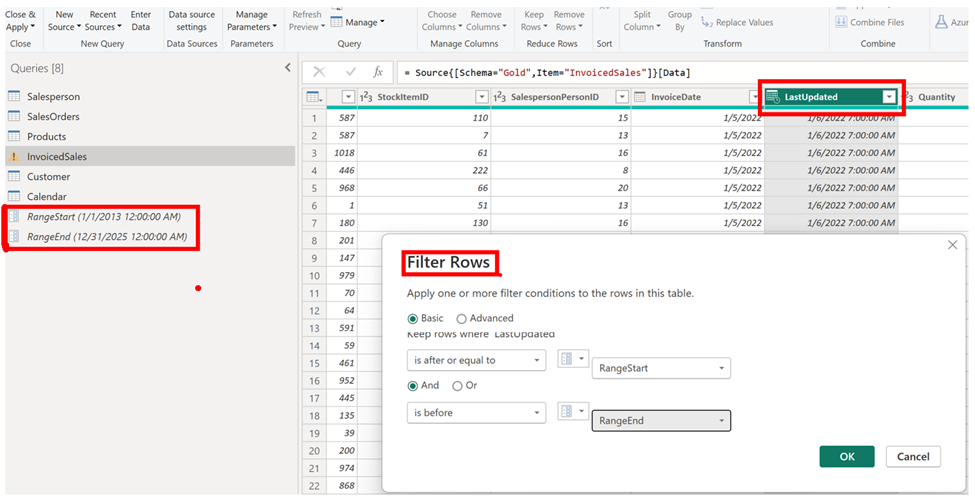Click Choose Columns

point(442,21)
